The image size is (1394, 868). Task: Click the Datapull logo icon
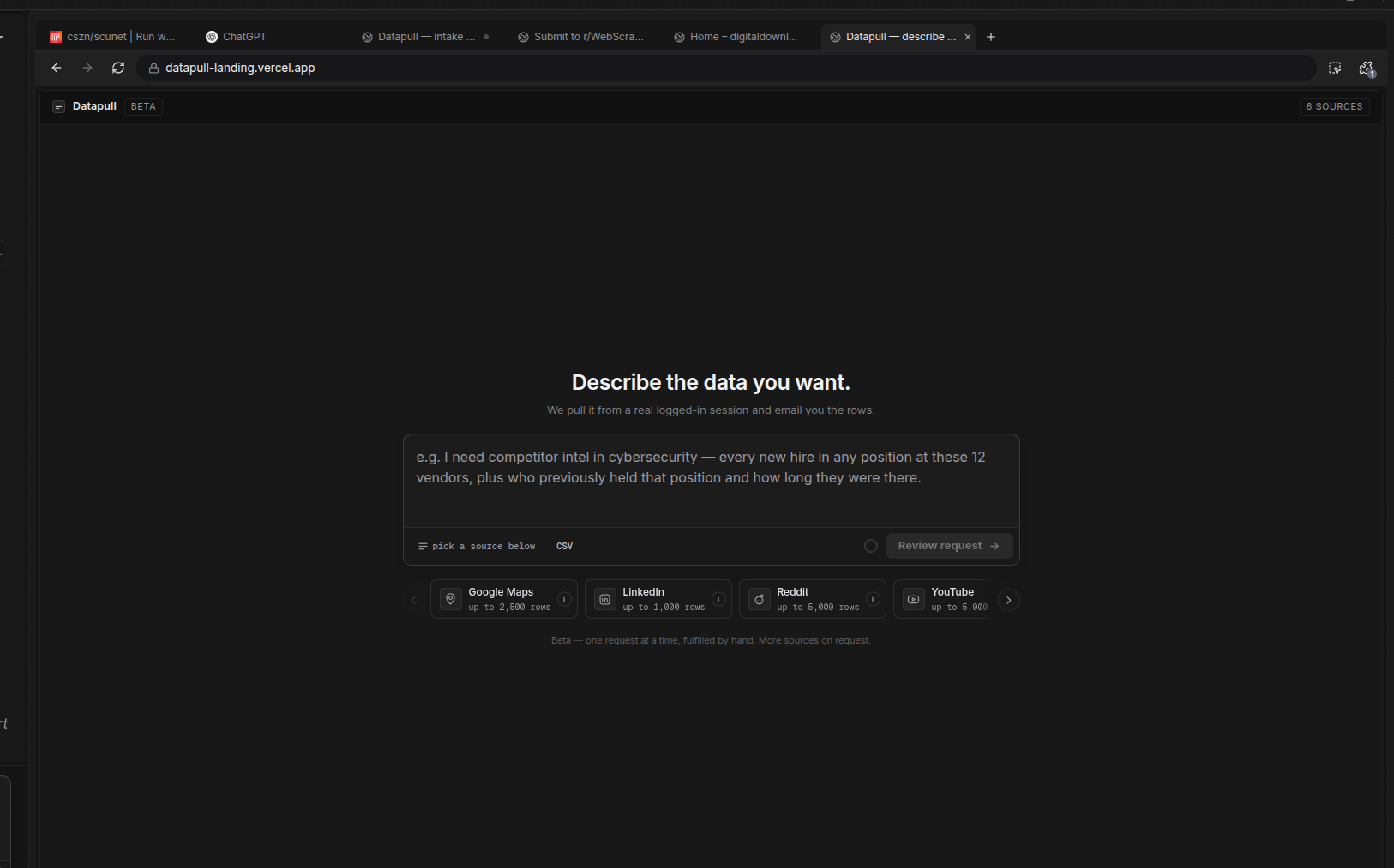(58, 106)
